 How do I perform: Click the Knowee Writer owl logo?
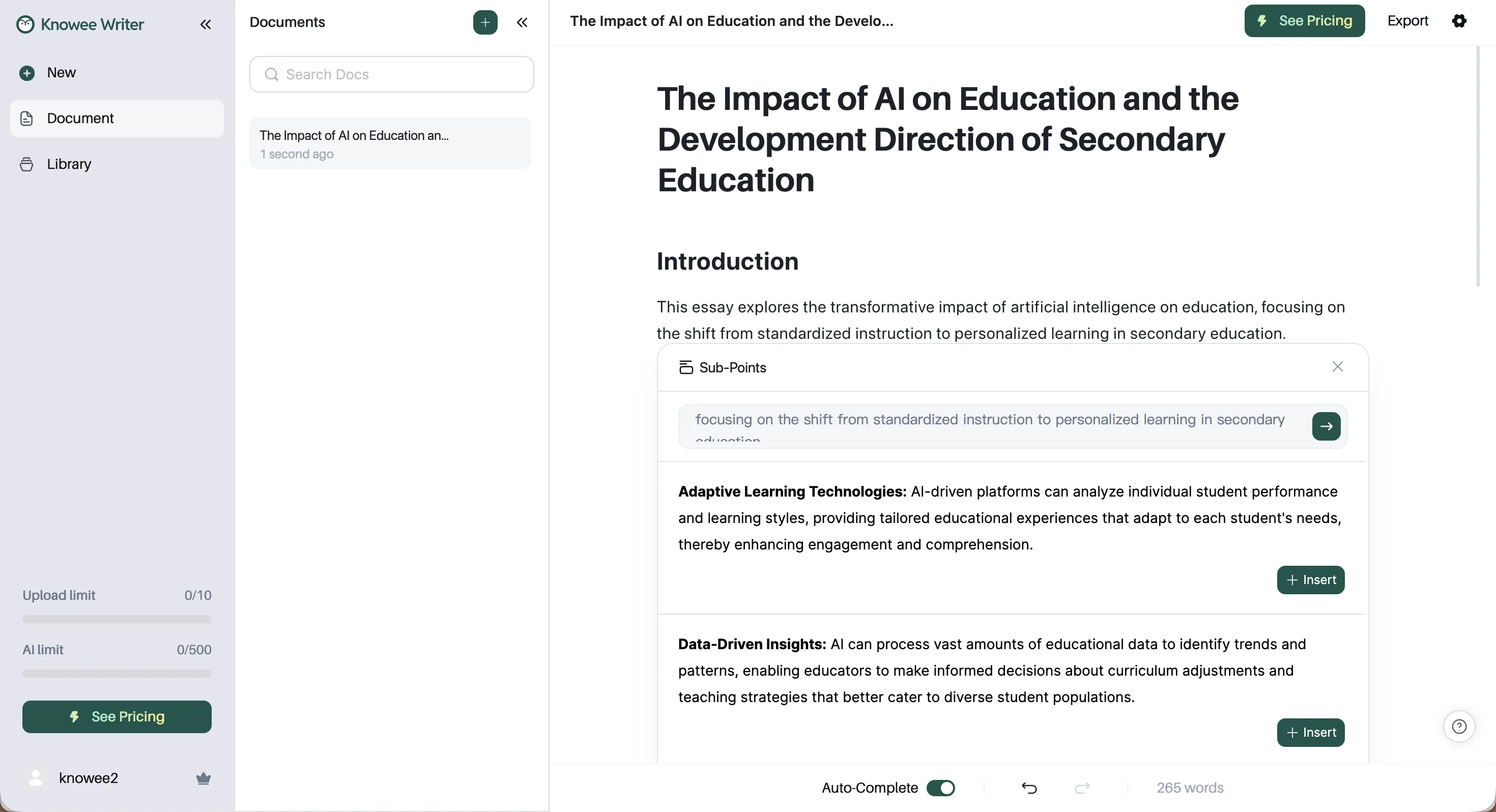click(x=25, y=24)
